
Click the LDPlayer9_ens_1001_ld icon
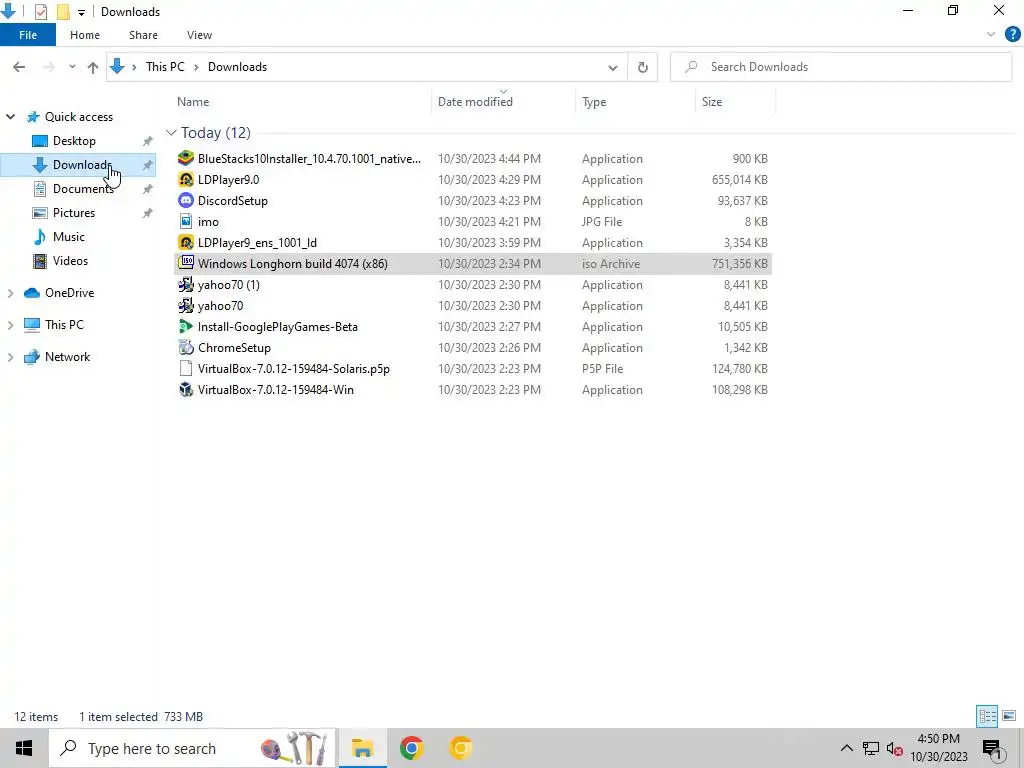point(186,242)
